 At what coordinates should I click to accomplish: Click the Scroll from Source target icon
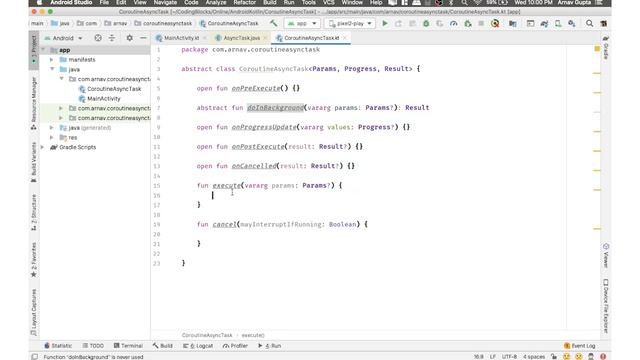98,38
